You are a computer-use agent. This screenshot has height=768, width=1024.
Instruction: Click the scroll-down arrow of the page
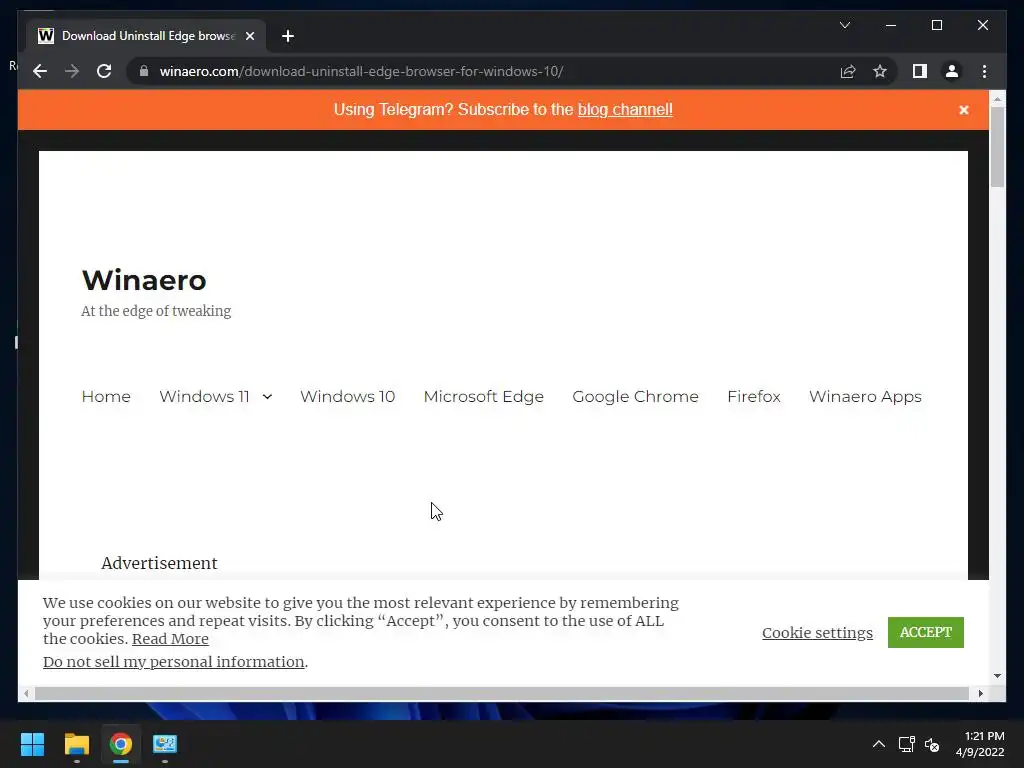997,676
